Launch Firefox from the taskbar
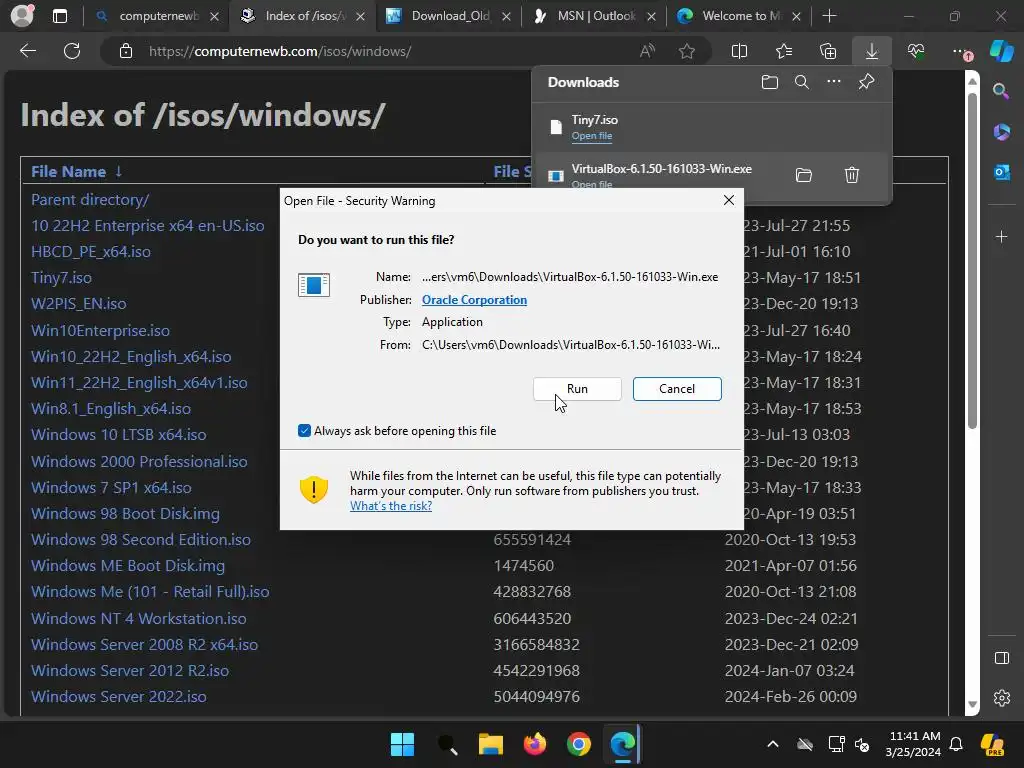Image resolution: width=1024 pixels, height=768 pixels. pos(535,744)
